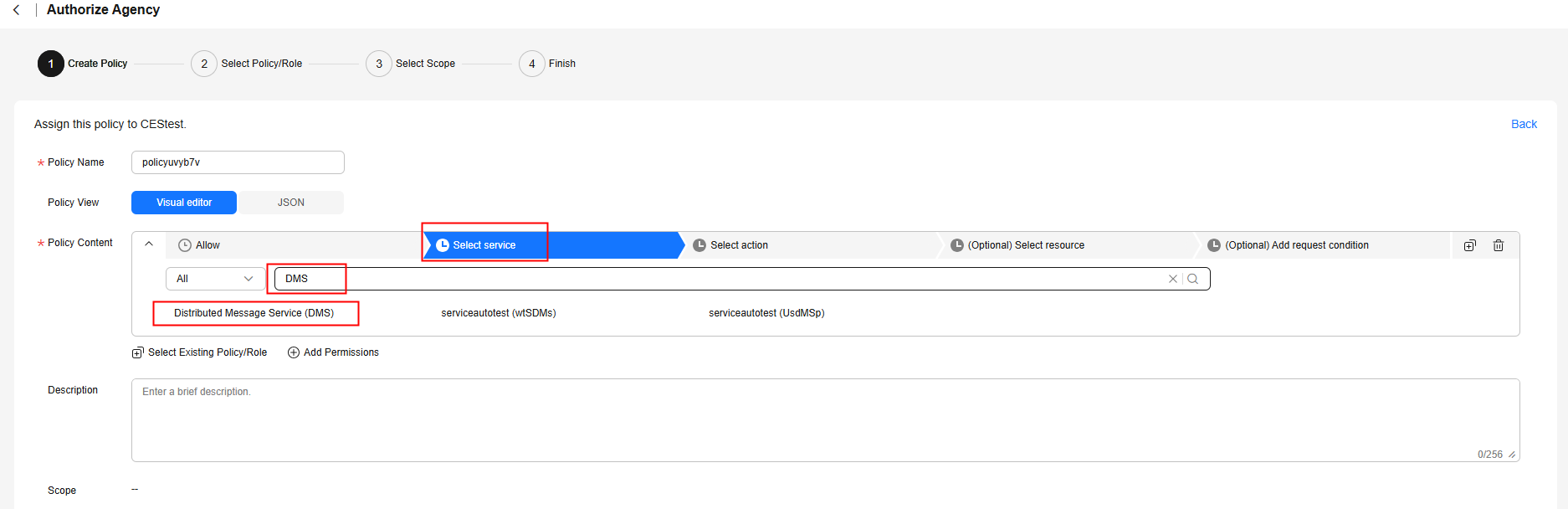Viewport: 1568px width, 509px height.
Task: Click Add Permissions
Action: [333, 352]
